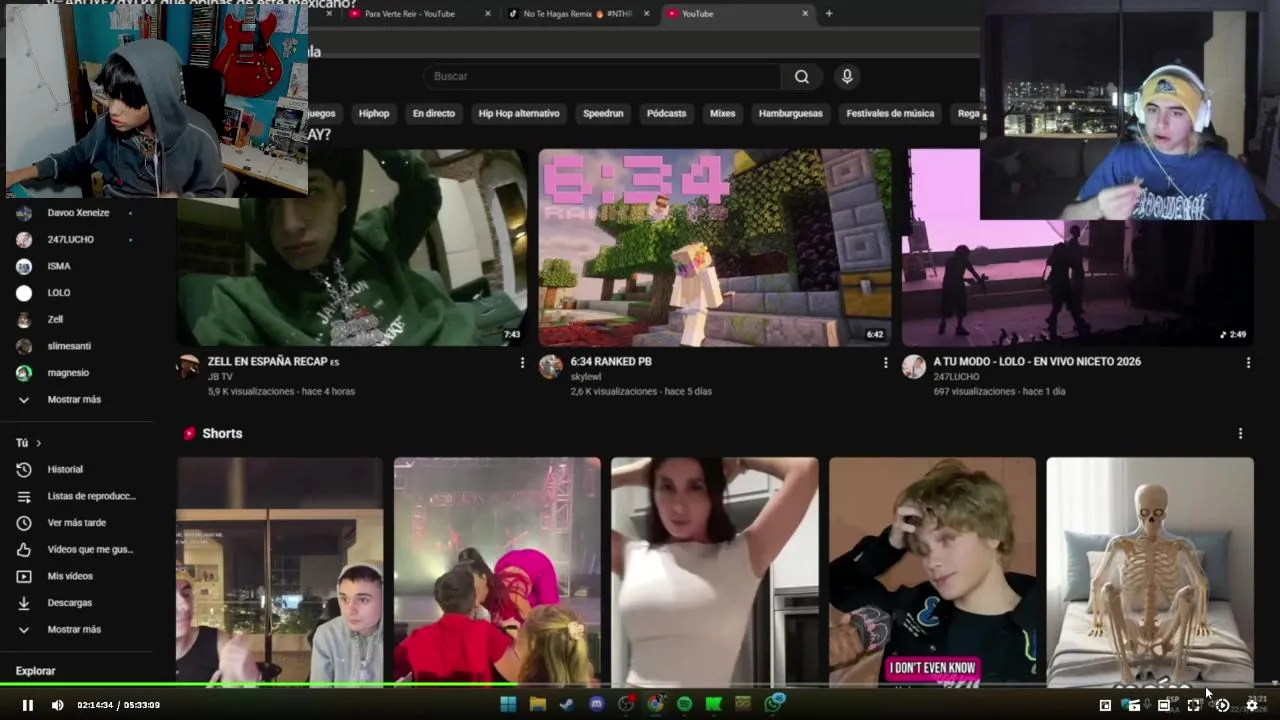Open the A TU MODO LOLO video title

(x=1037, y=362)
